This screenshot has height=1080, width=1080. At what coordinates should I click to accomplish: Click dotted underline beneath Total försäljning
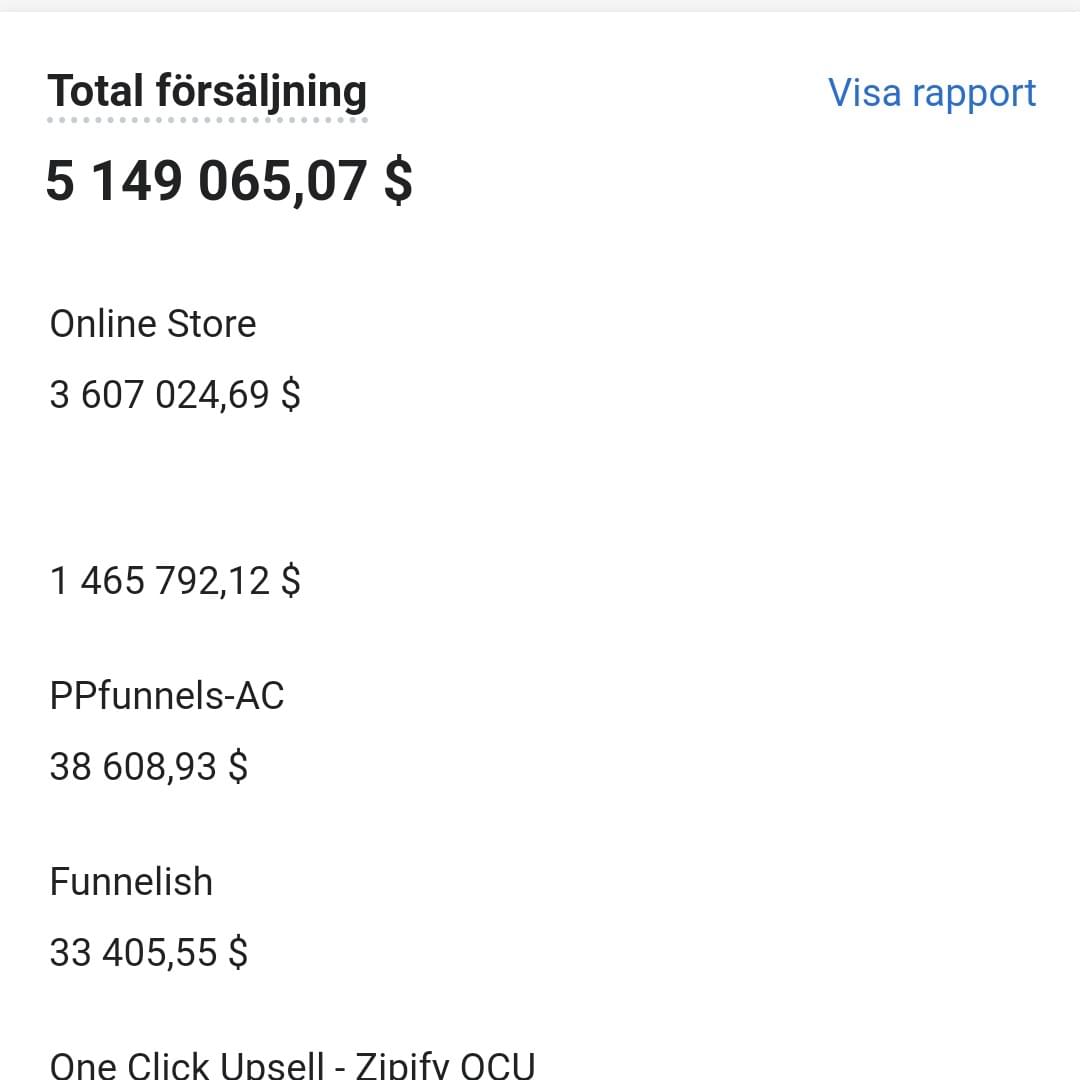click(207, 120)
